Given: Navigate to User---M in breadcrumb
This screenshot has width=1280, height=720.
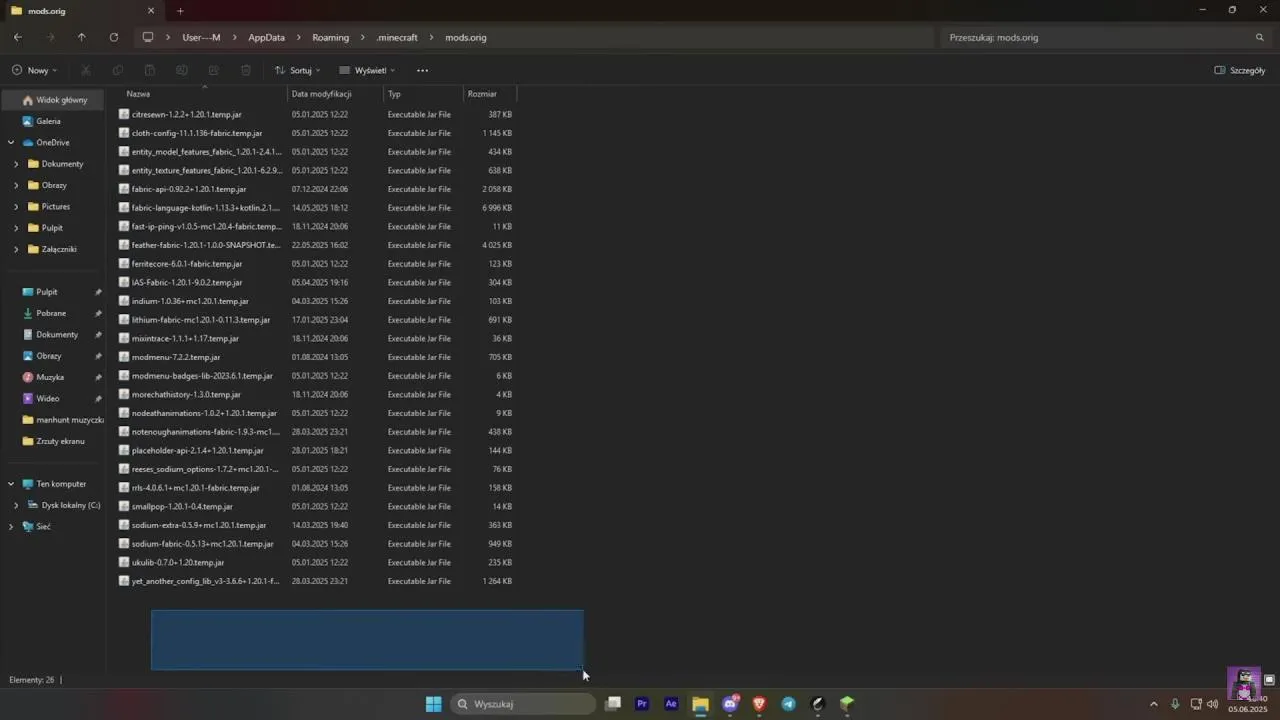Looking at the screenshot, I should [x=201, y=37].
